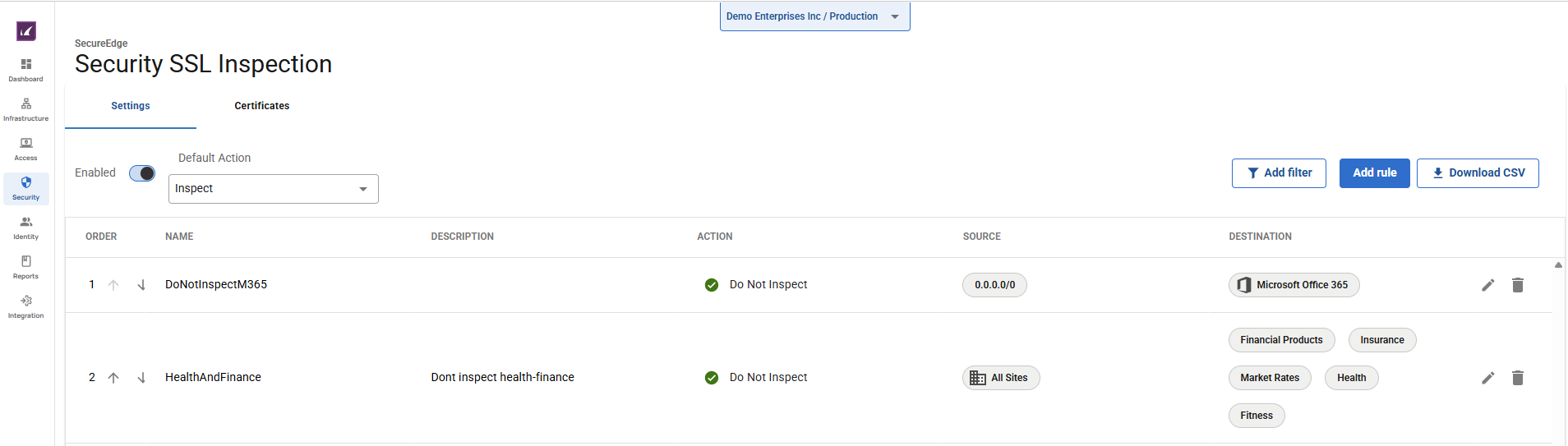Open the Demo Enterprises Inc / Production selector
This screenshot has width=1568, height=446.
click(x=814, y=16)
